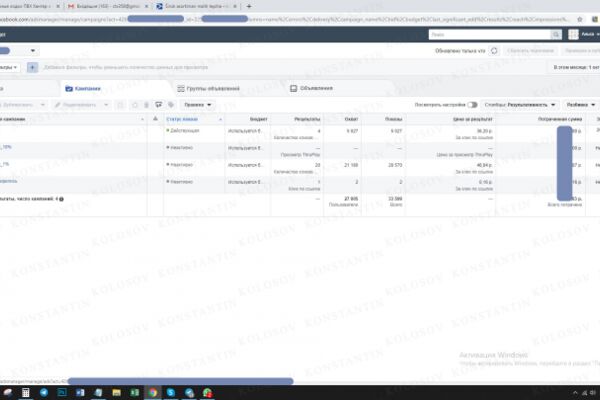
Task: Toggle the Посмотреть настройки switch
Action: pyautogui.click(x=473, y=105)
